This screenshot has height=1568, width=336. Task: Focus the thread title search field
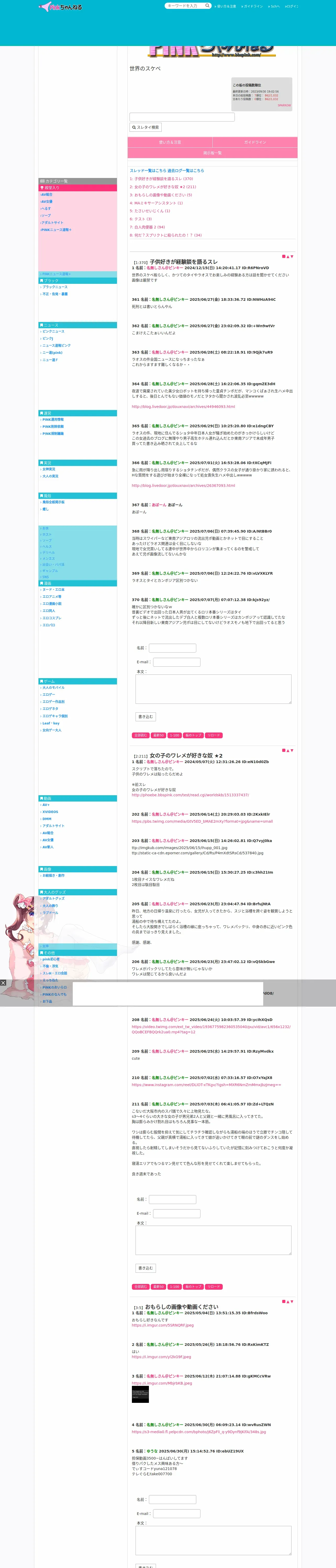182,117
